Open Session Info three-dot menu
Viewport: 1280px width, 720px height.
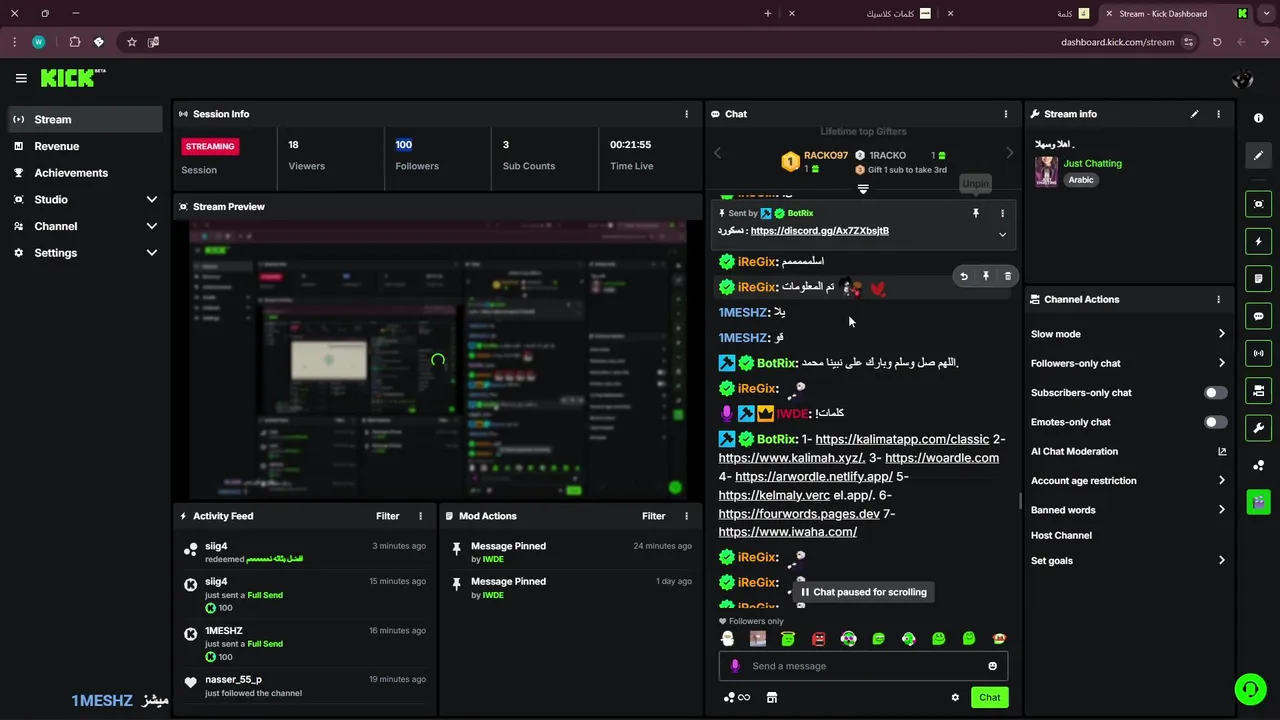click(x=686, y=114)
